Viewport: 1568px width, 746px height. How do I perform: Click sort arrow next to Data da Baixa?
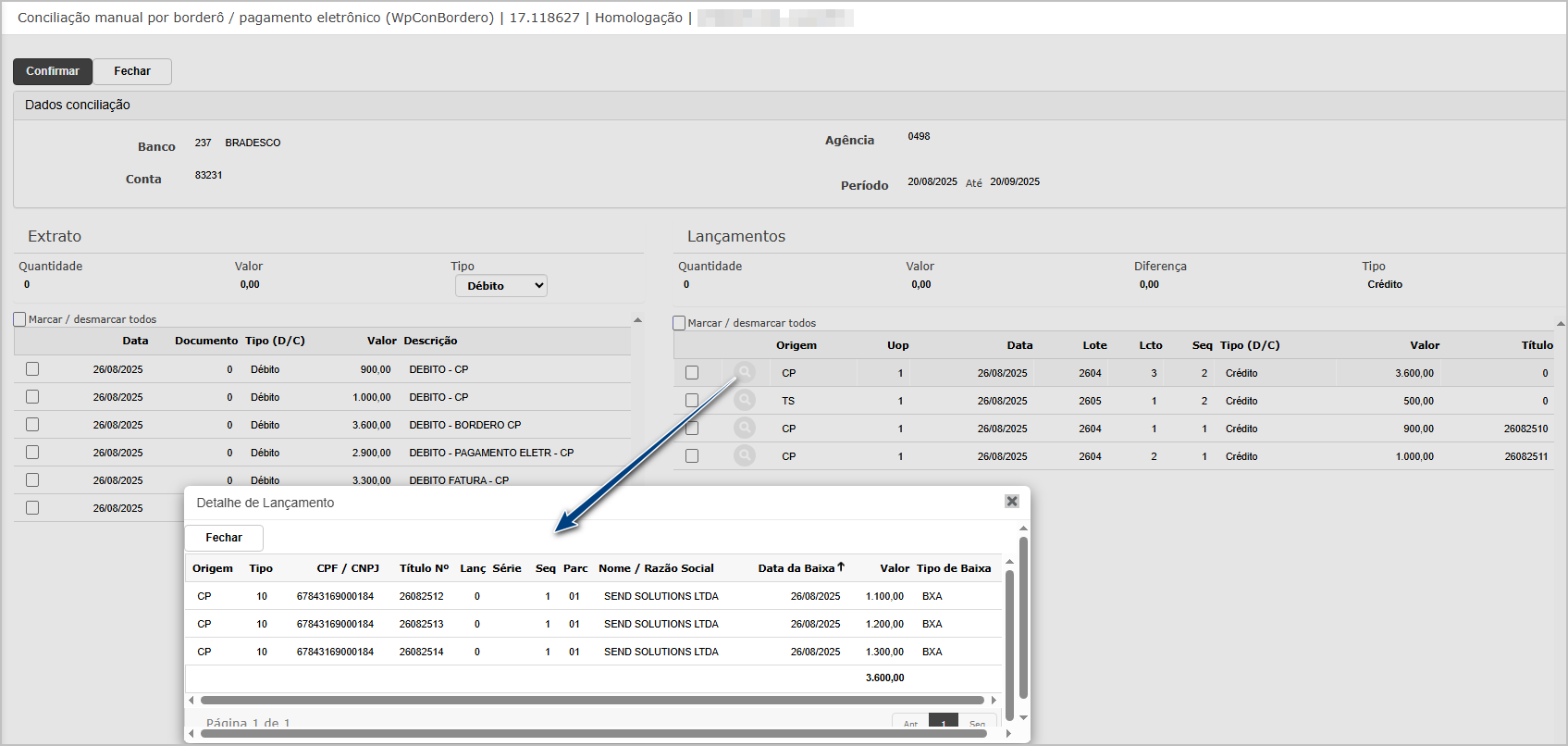point(841,567)
